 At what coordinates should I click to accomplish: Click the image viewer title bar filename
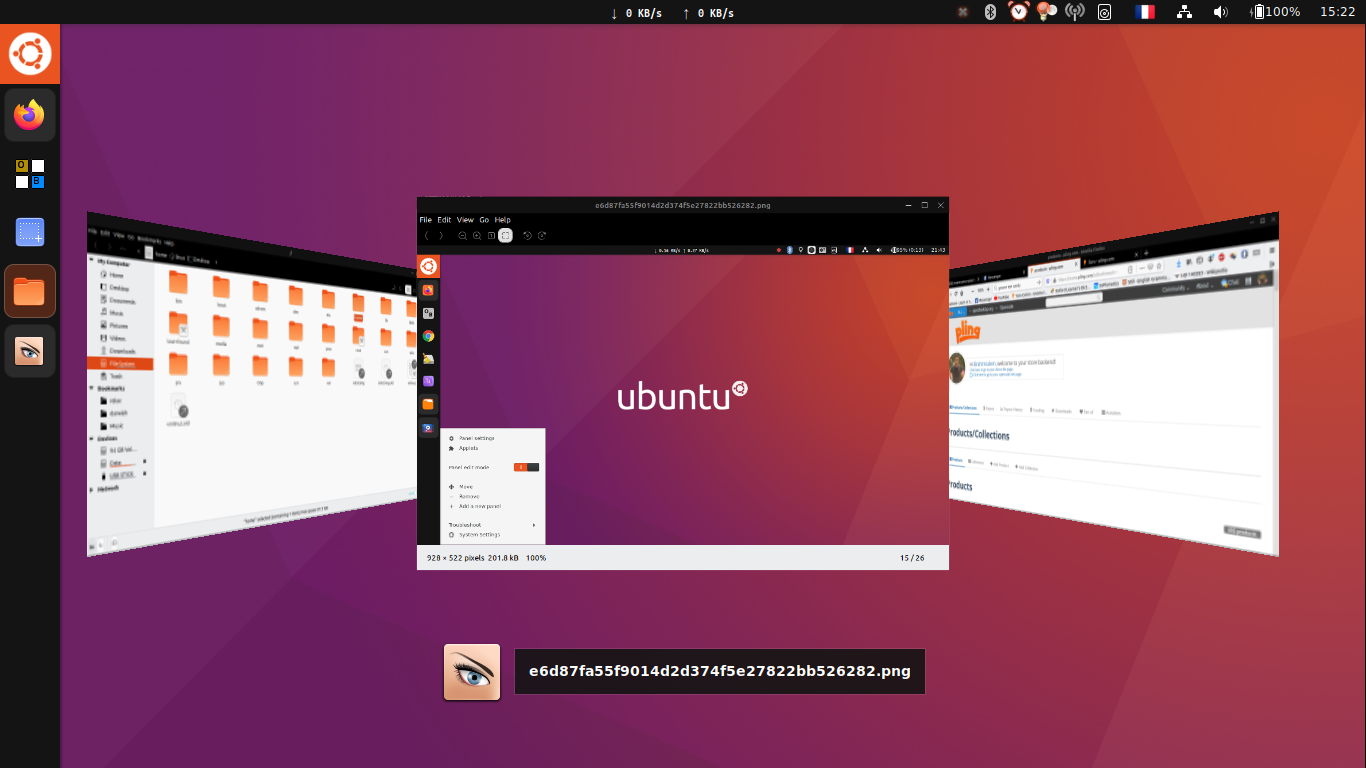[x=683, y=205]
